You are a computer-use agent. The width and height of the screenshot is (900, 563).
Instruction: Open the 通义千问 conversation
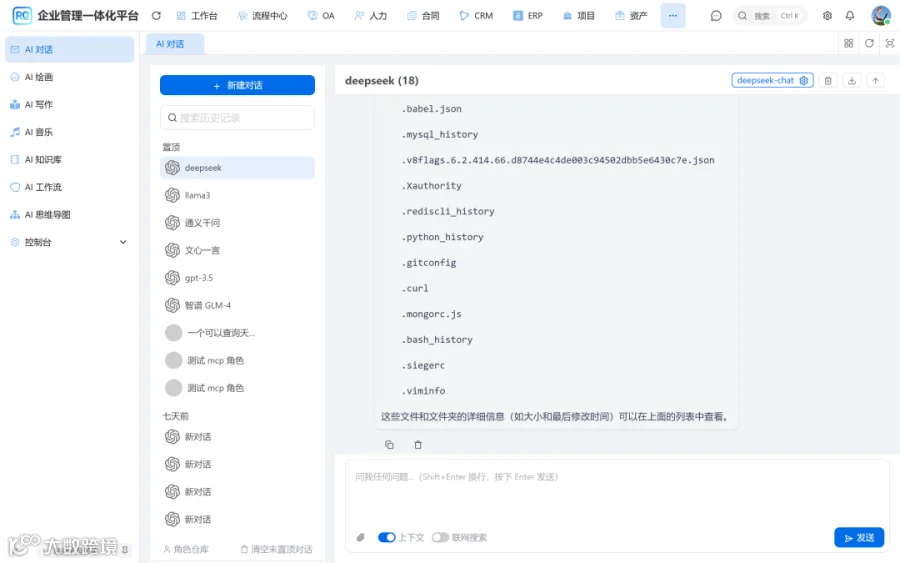[x=237, y=223]
